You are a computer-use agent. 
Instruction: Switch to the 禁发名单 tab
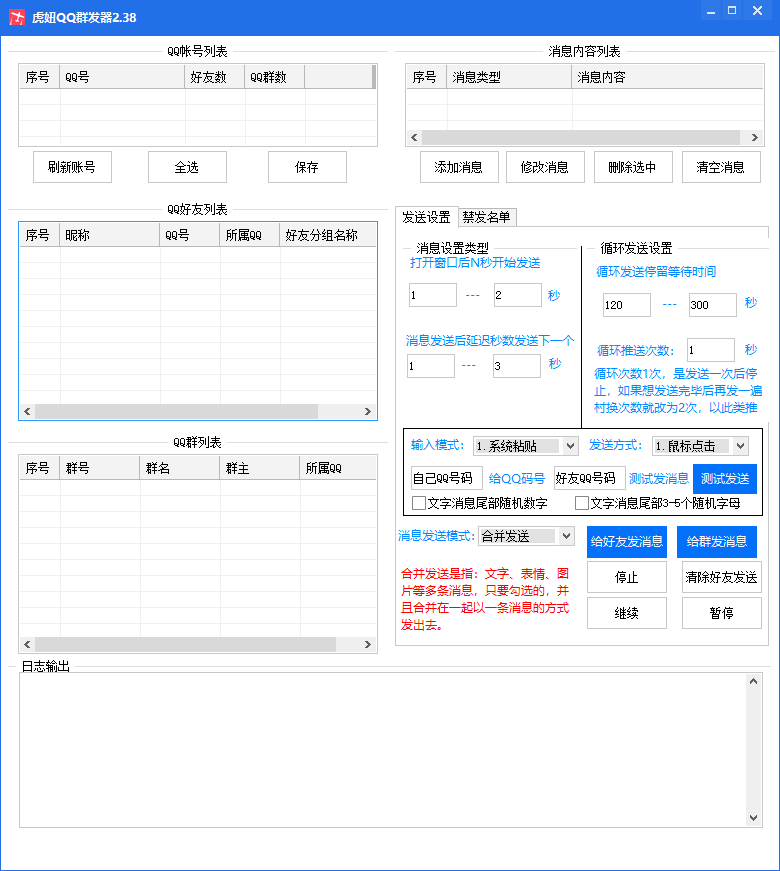[487, 217]
